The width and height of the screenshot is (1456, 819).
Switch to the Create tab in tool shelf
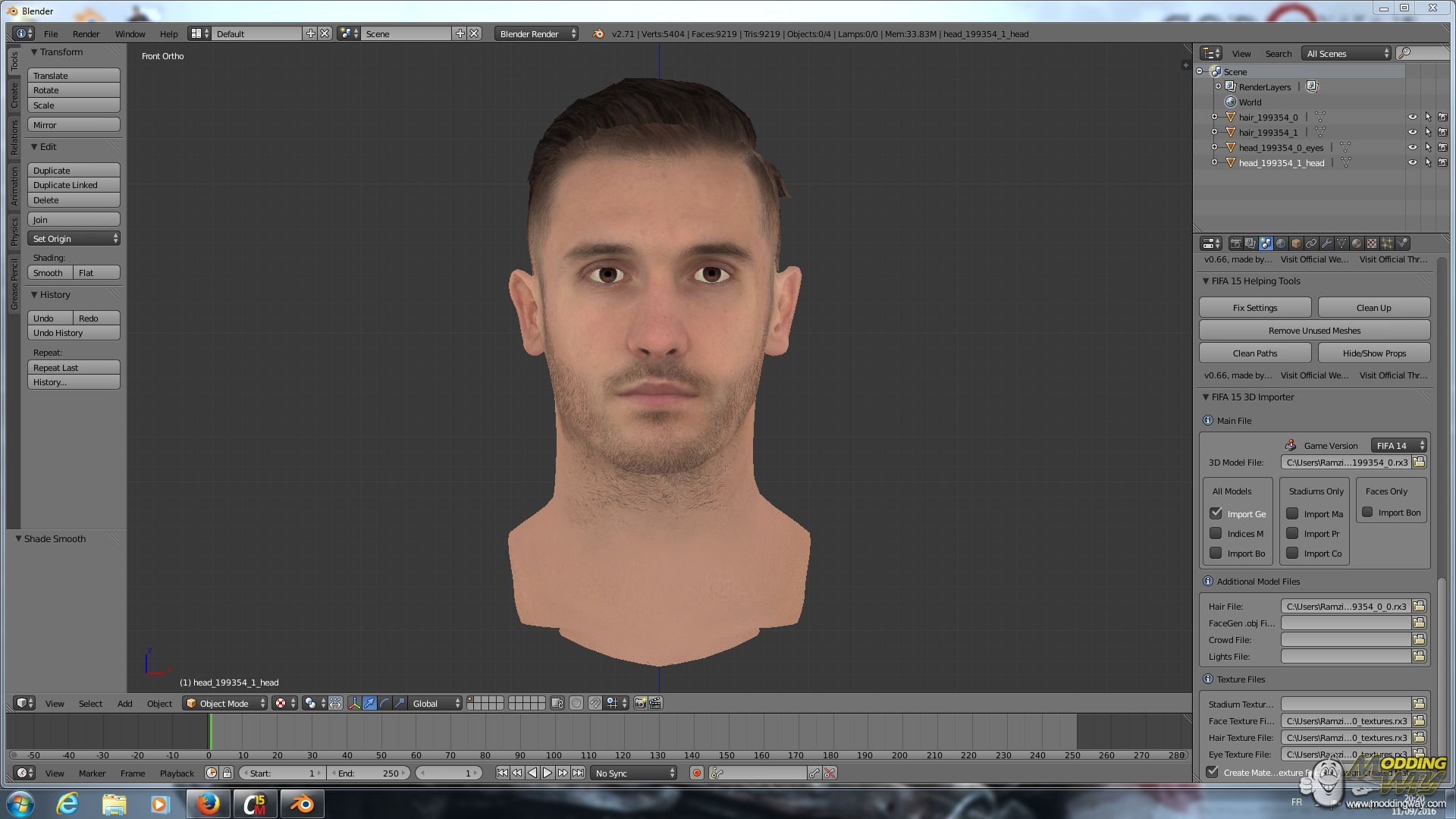tap(14, 96)
